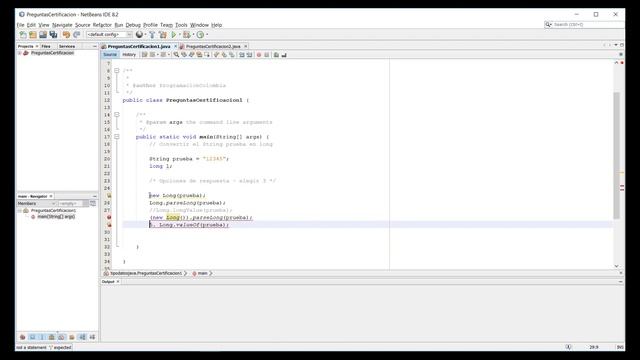Viewport: 640px width, 360px height.
Task: Switch to the Services panel tab
Action: 67,47
